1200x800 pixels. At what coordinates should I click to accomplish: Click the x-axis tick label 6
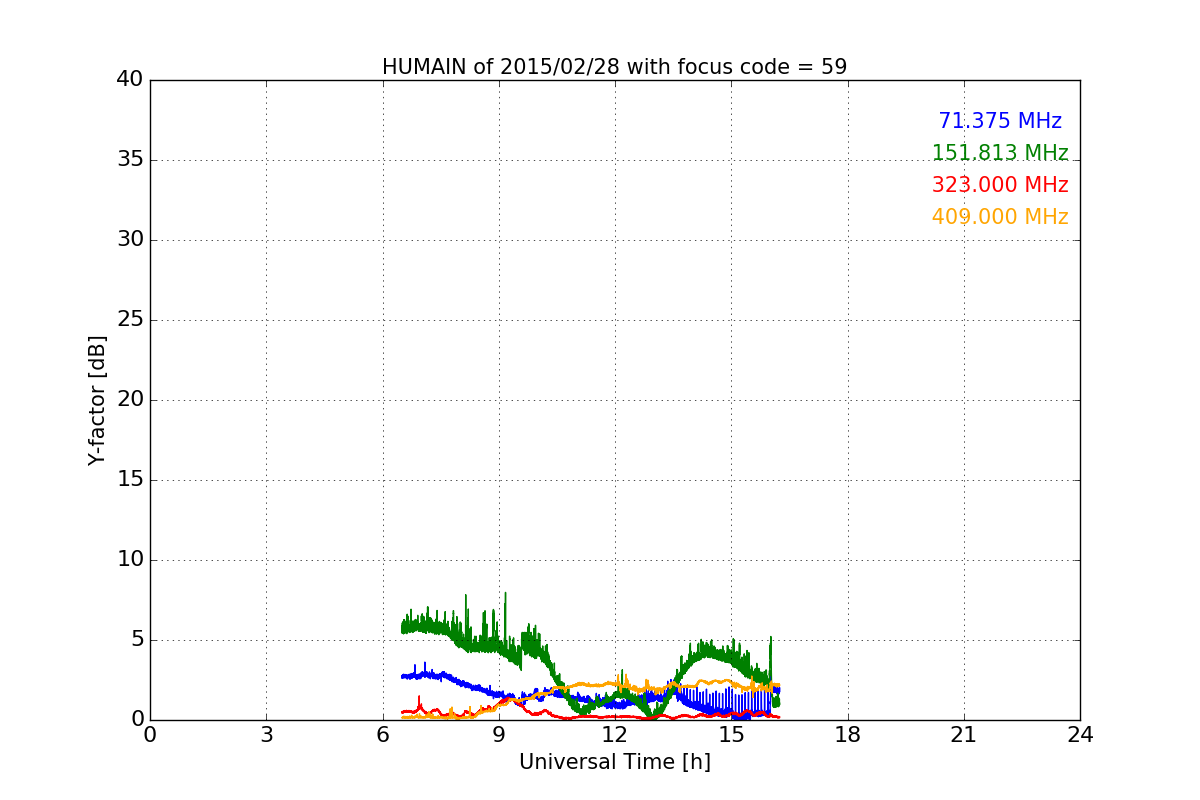[x=382, y=735]
